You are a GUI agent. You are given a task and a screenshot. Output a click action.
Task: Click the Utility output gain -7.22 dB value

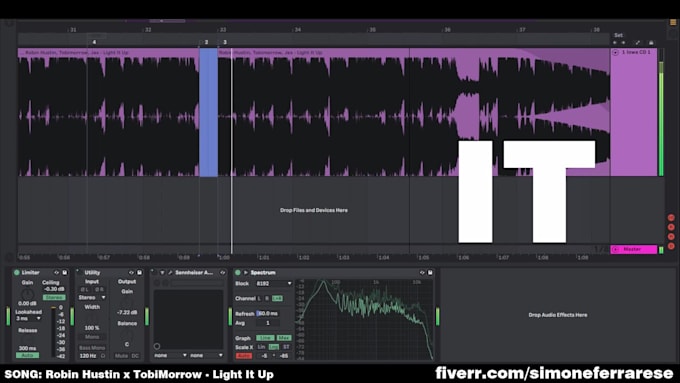pyautogui.click(x=127, y=312)
